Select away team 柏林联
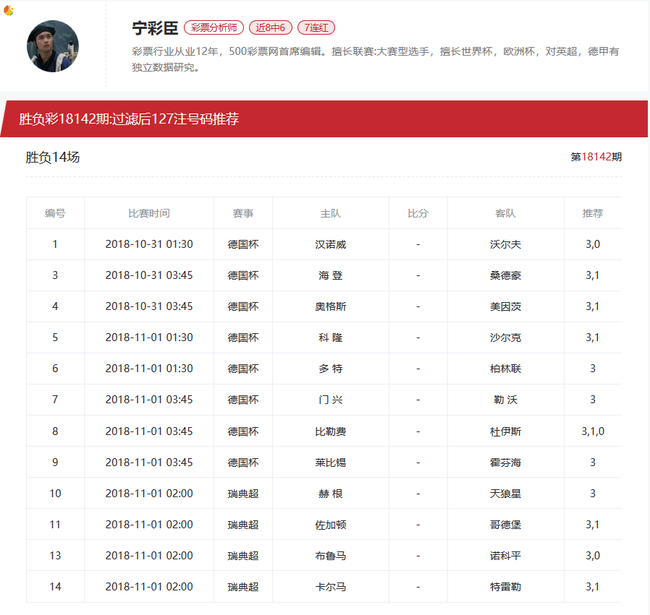650x615 pixels. (x=505, y=369)
